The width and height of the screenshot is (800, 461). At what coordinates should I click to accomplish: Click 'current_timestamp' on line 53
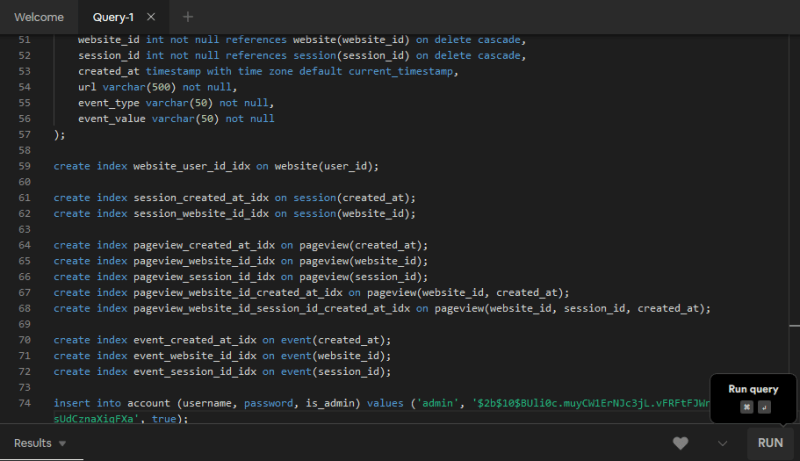pos(401,71)
